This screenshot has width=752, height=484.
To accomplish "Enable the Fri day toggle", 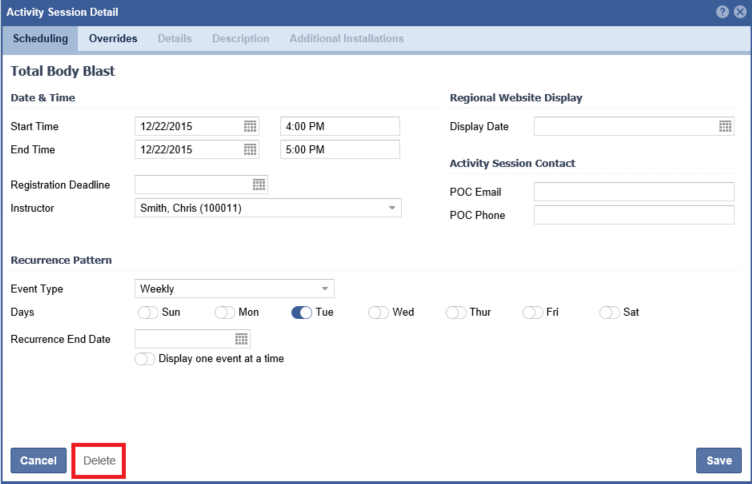I will [x=532, y=312].
